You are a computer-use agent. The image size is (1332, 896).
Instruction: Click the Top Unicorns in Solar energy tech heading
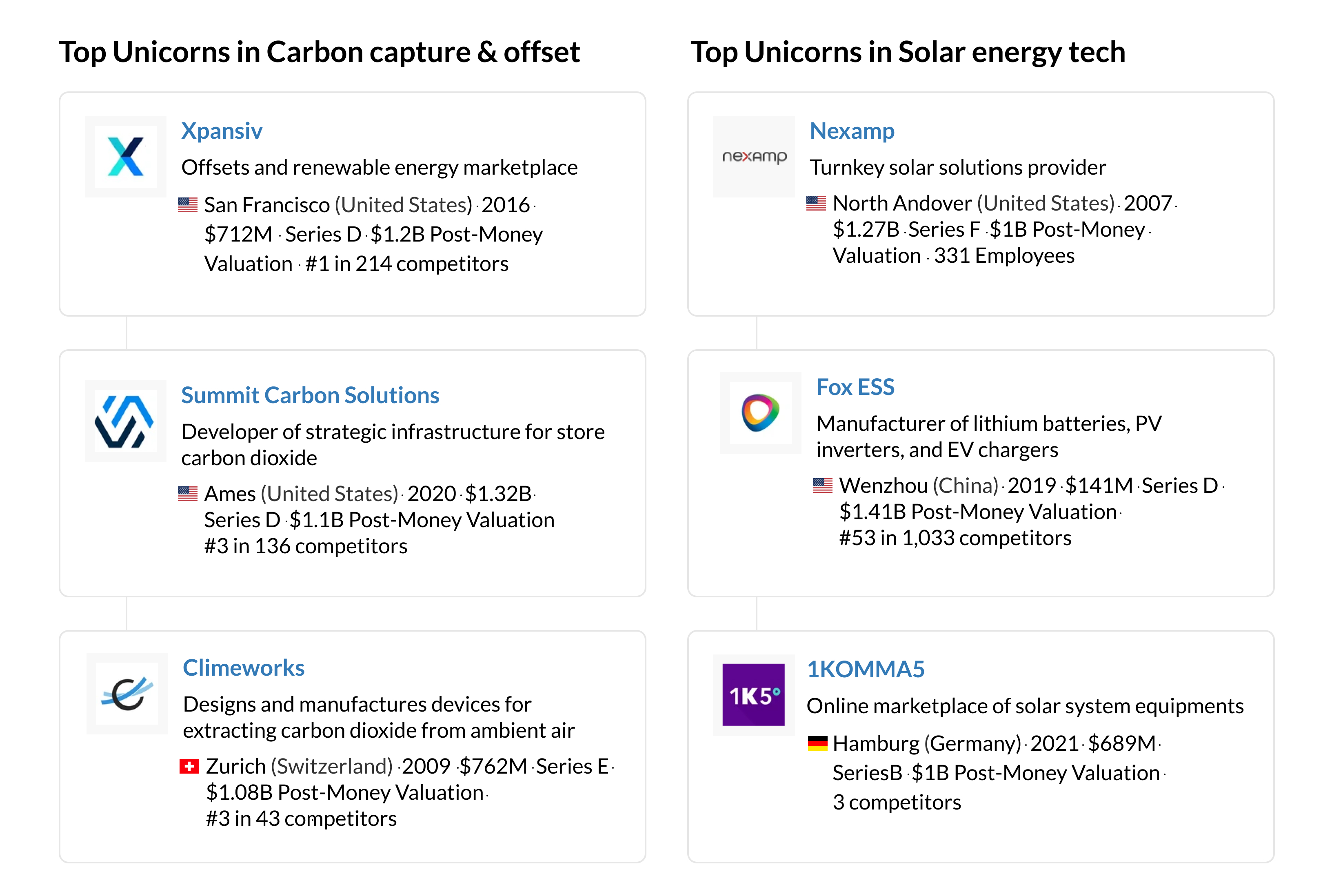pos(908,52)
